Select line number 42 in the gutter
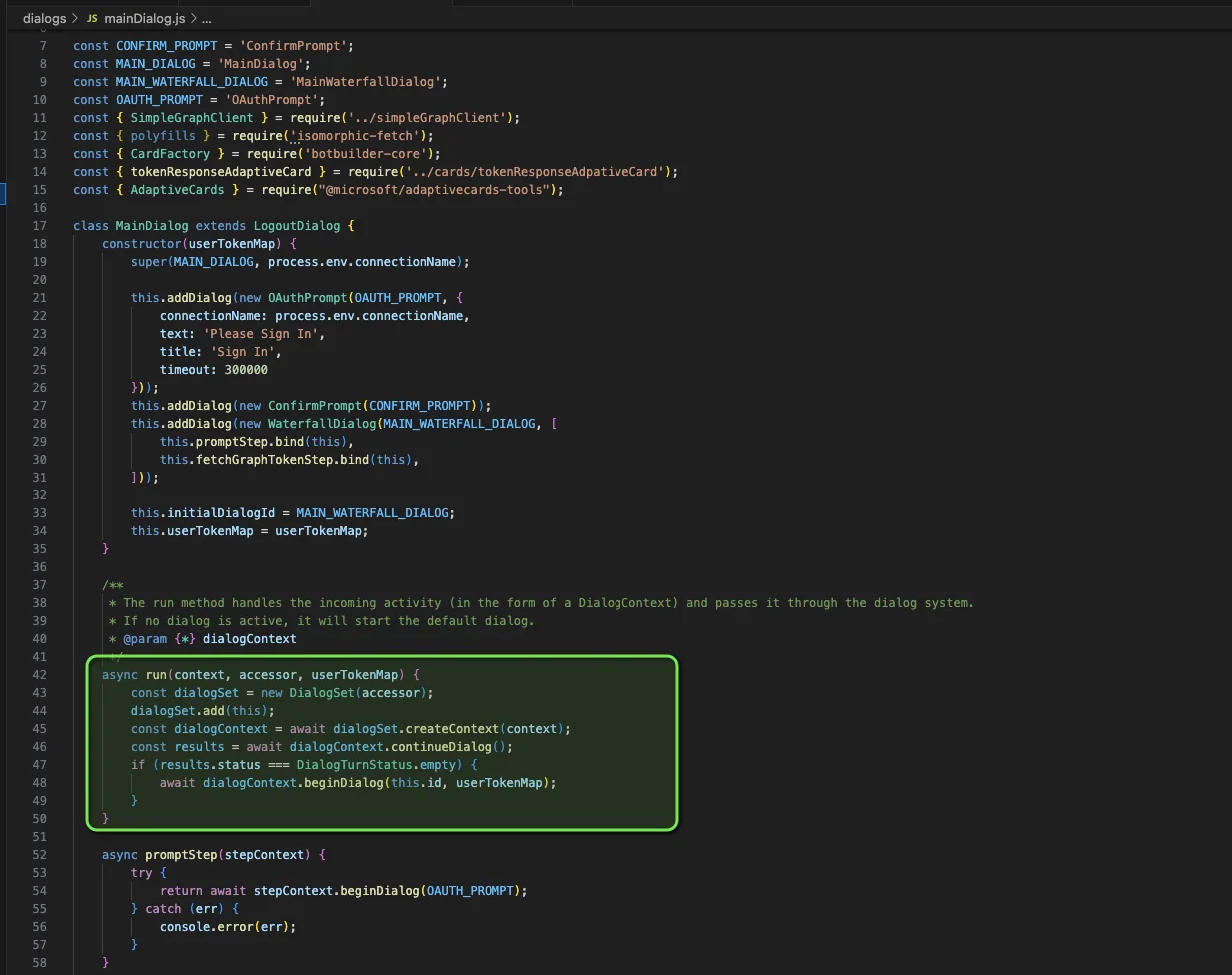 (x=40, y=675)
